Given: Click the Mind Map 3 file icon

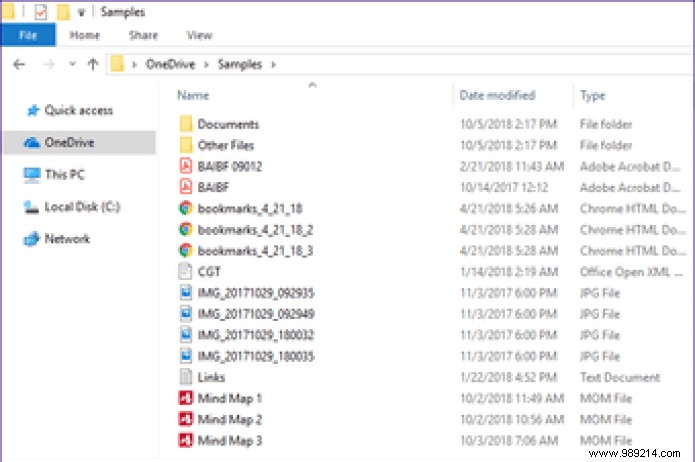Looking at the screenshot, I should 186,440.
